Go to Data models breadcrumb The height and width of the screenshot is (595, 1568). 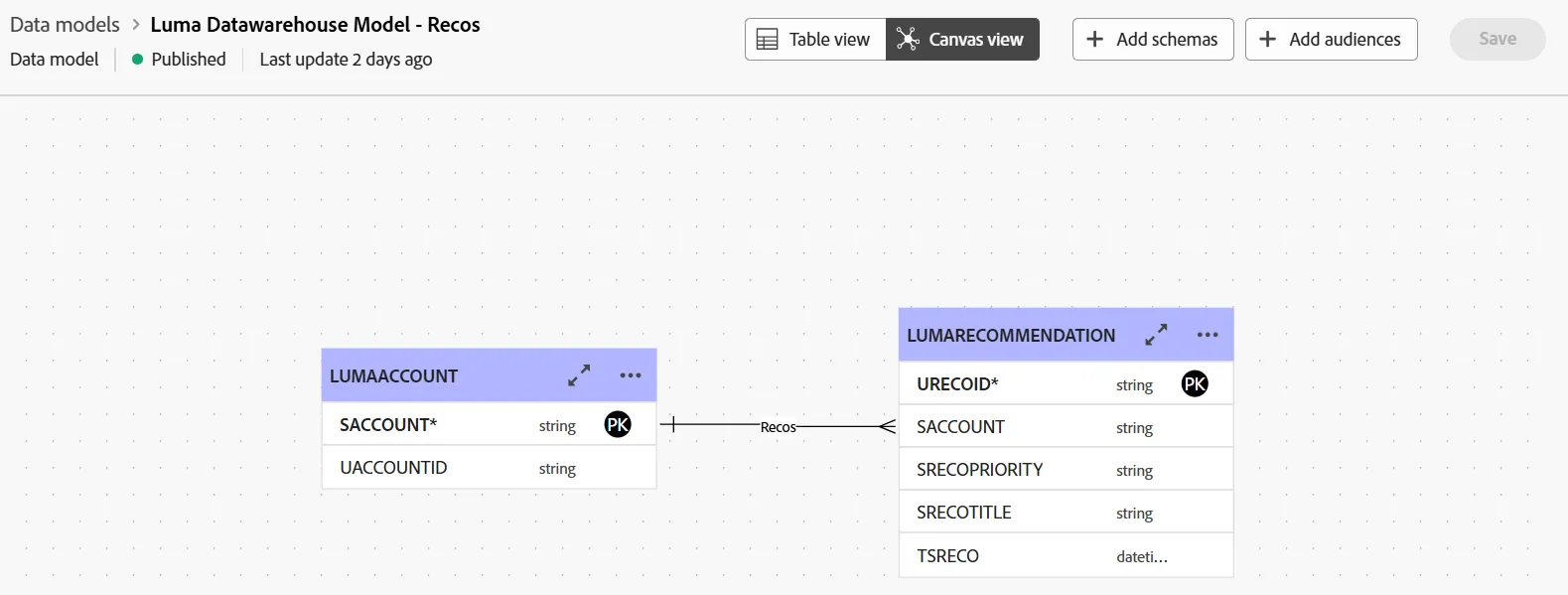tap(65, 25)
